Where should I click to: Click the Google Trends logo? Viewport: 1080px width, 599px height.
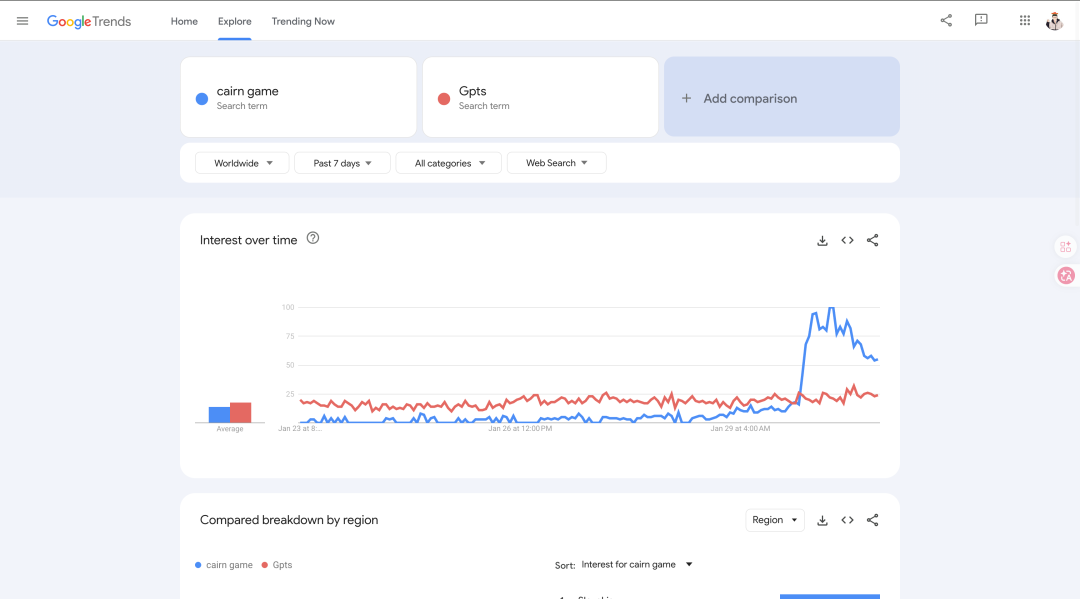point(89,21)
